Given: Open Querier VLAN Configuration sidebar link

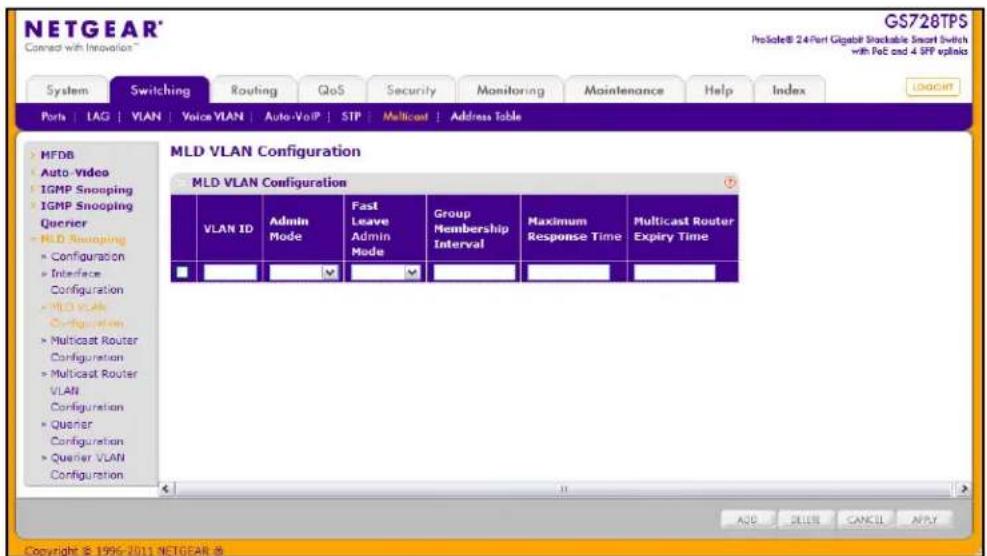Looking at the screenshot, I should click(x=87, y=466).
